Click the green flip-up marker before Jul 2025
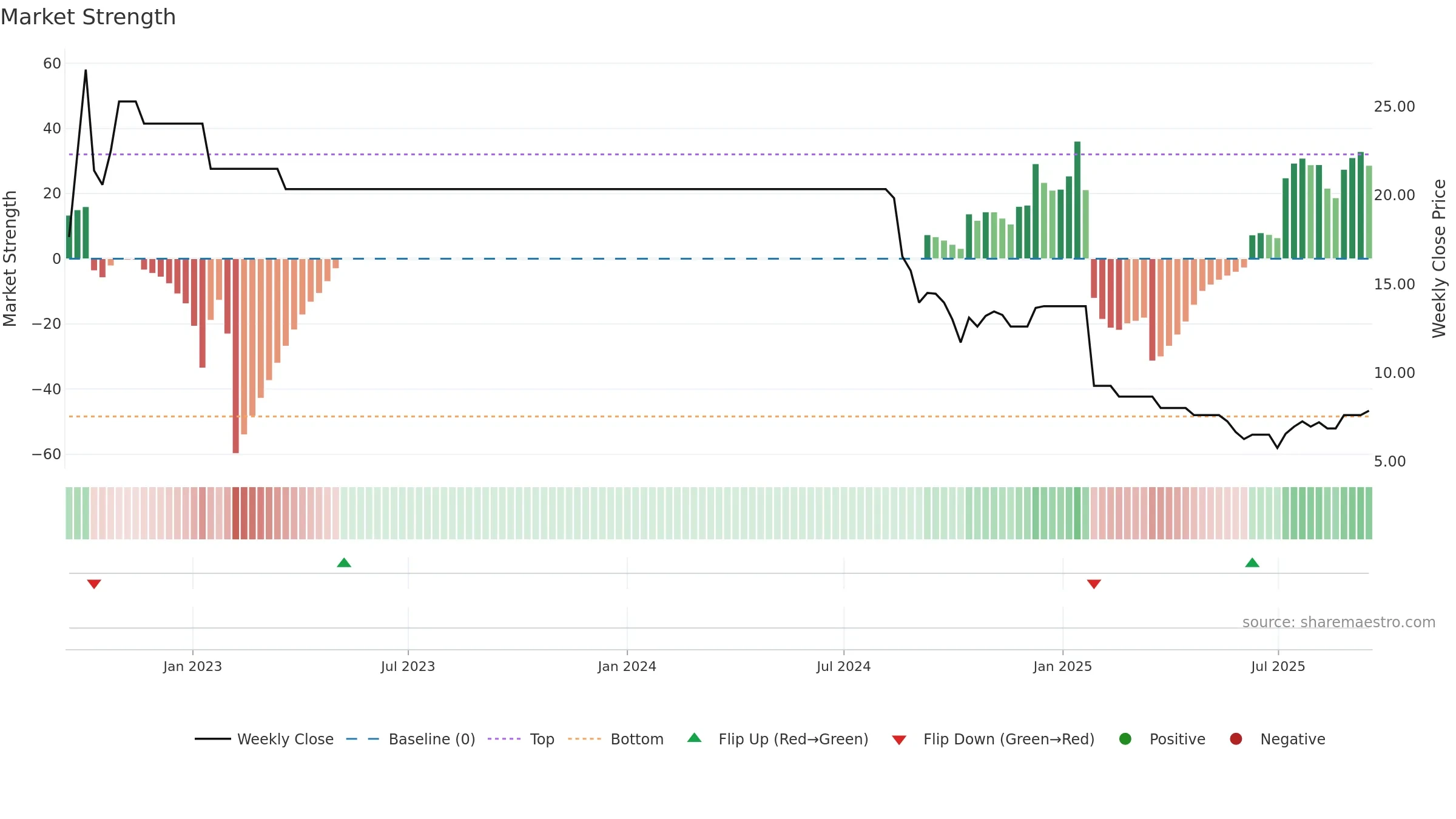Image resolution: width=1456 pixels, height=819 pixels. pos(1252,562)
